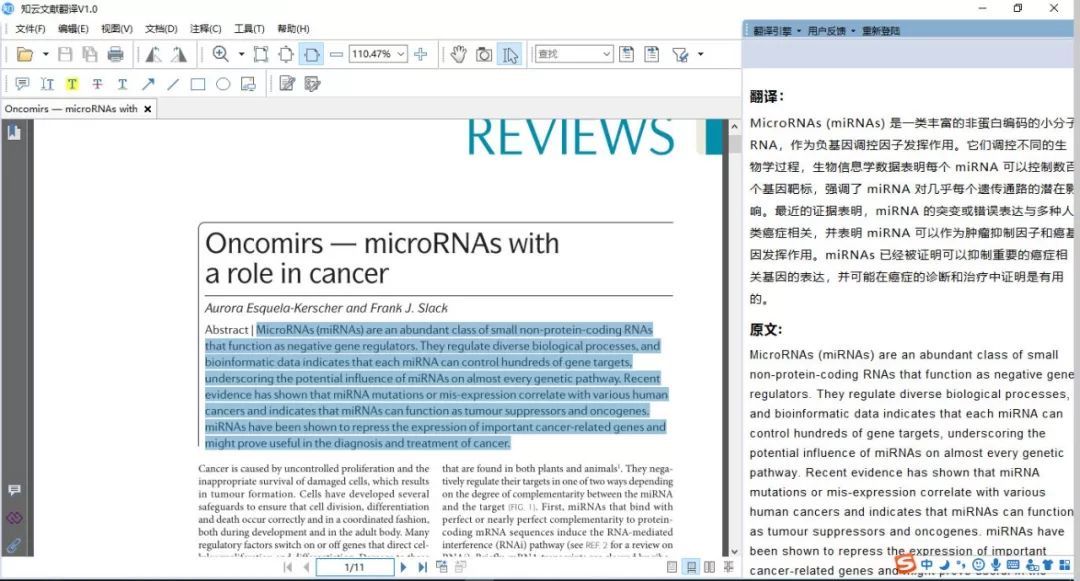This screenshot has height=581, width=1080.
Task: Click find next result icon
Action: pyautogui.click(x=652, y=54)
